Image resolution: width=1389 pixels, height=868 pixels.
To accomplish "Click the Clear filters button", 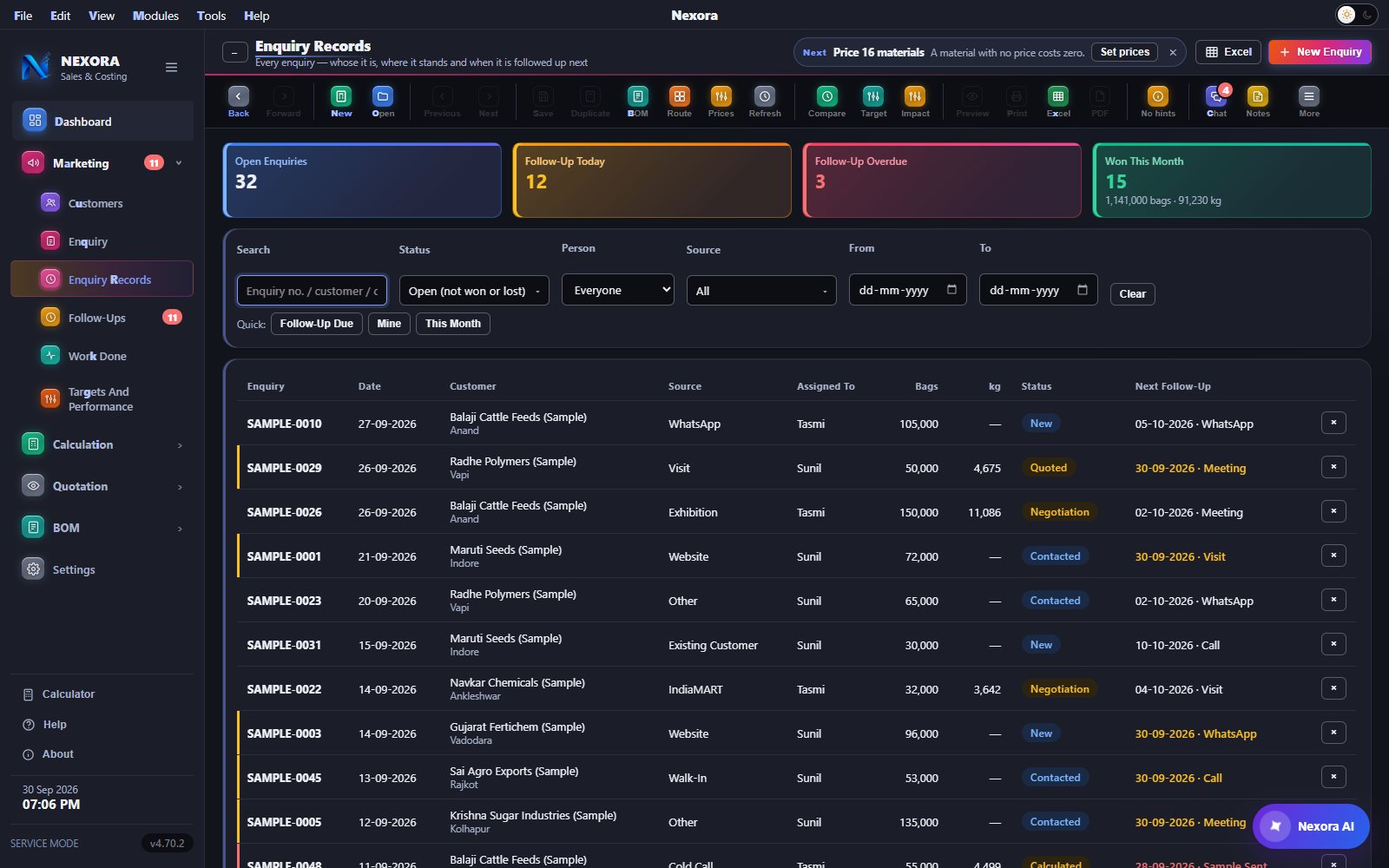I will pos(1132,294).
